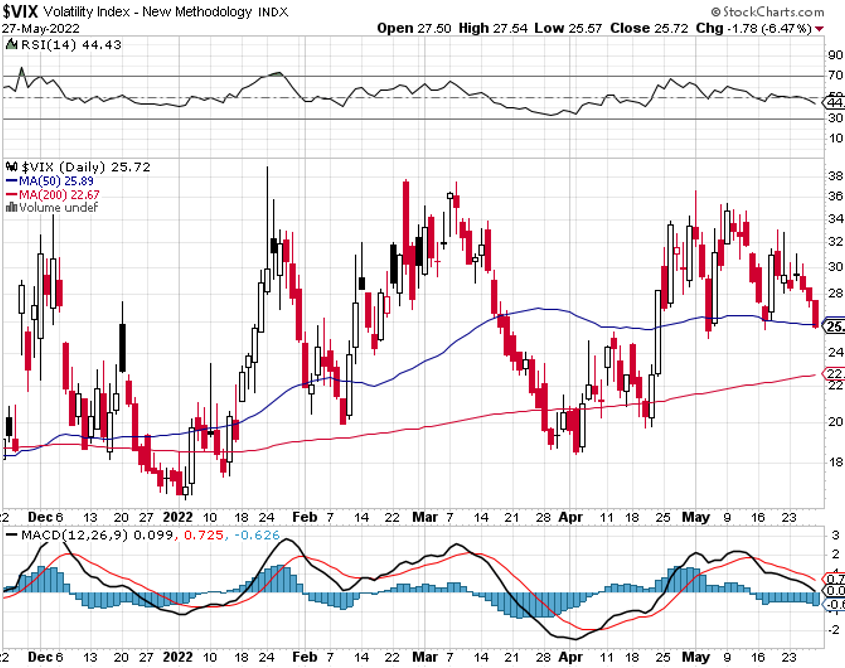The width and height of the screenshot is (845, 668).
Task: Click the May label on the date axis
Action: pos(694,516)
